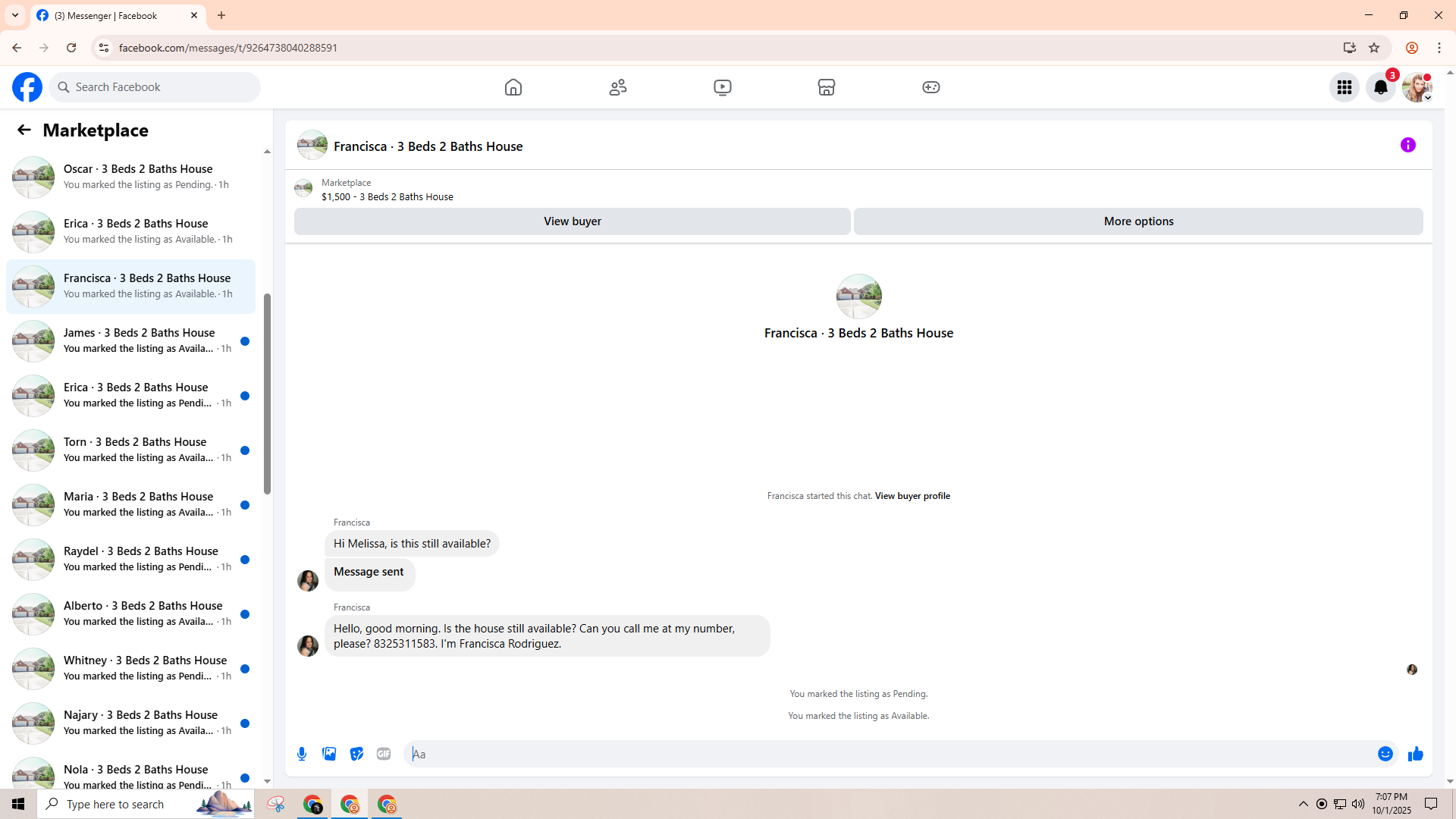Click the $1,500 - 3 Beds 2 Baths House listing

[x=387, y=197]
